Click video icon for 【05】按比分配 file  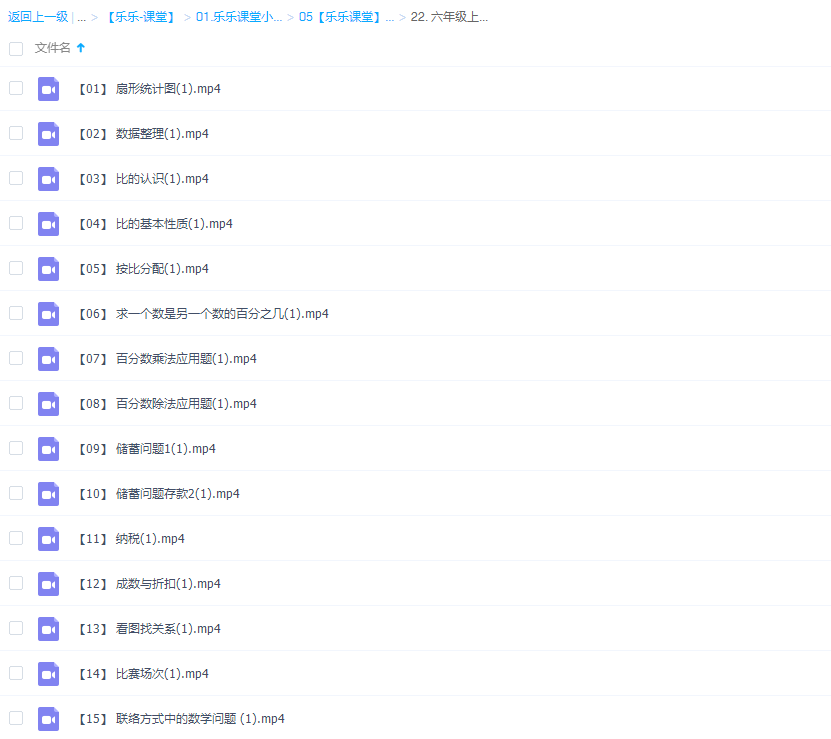click(48, 269)
